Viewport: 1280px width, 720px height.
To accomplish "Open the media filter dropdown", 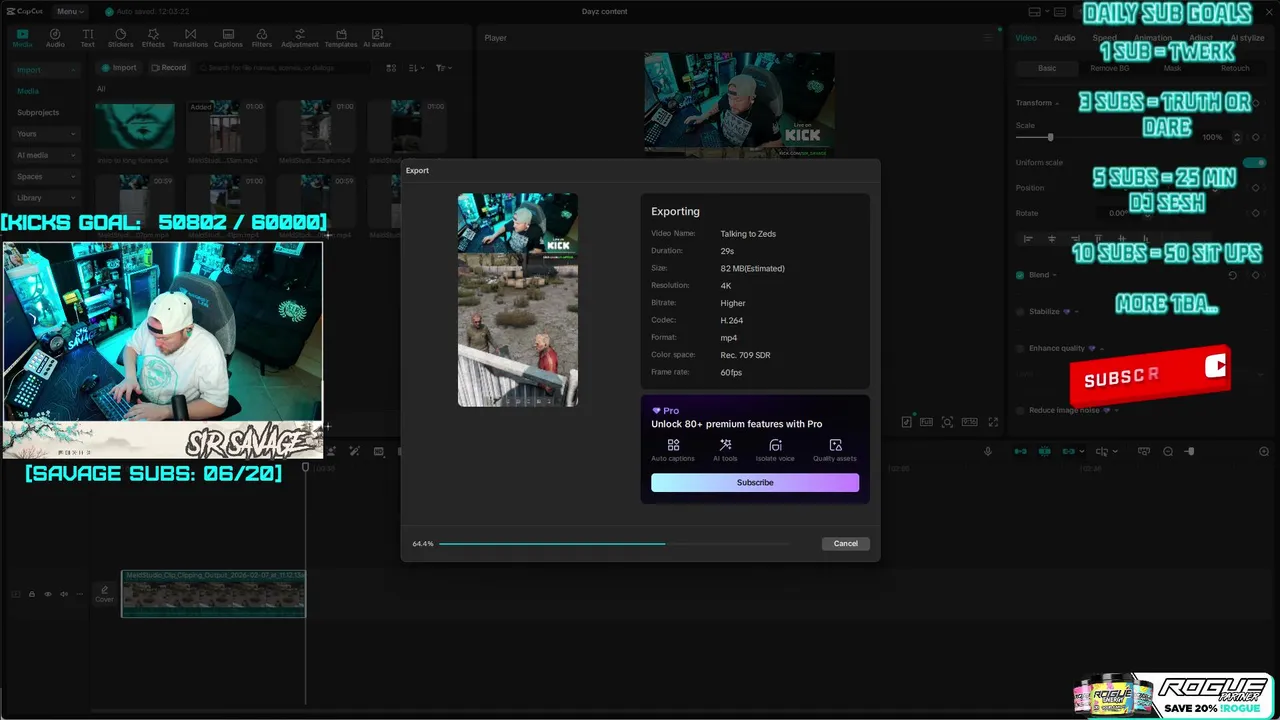I will 444,68.
